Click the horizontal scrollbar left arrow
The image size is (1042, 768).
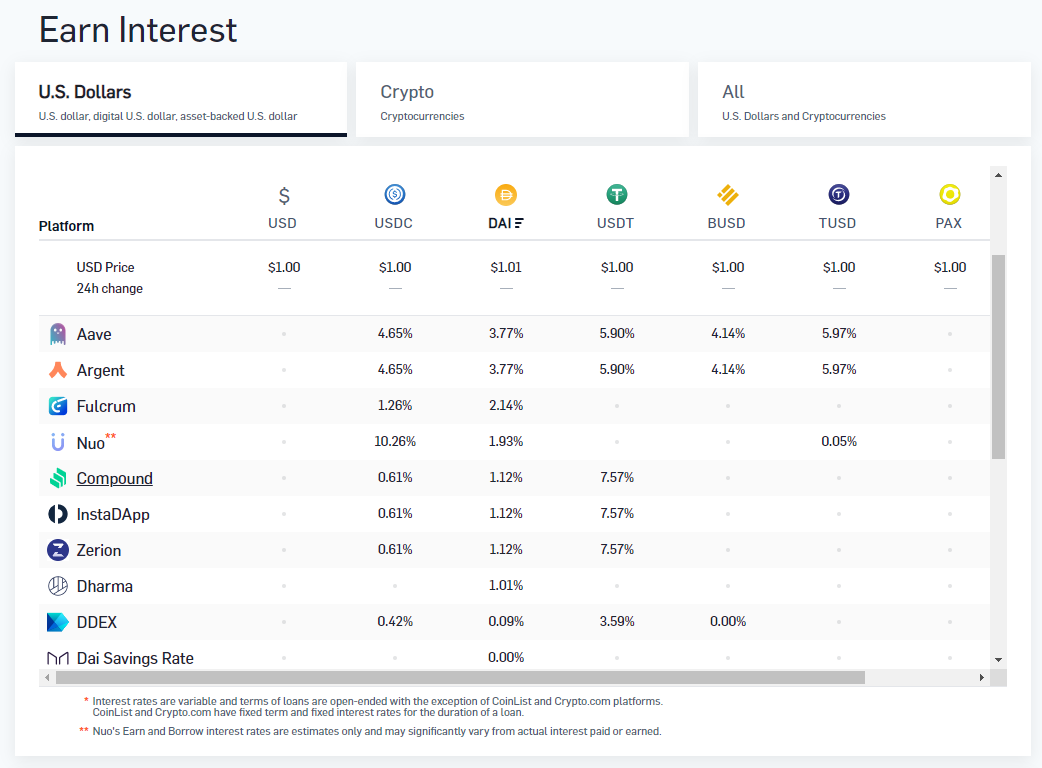click(x=47, y=678)
